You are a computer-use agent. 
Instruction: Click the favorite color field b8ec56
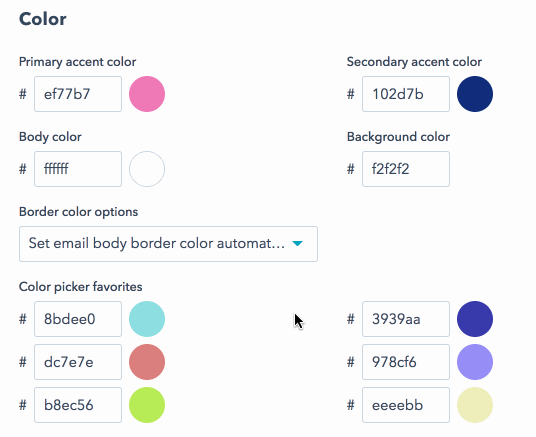pos(78,405)
